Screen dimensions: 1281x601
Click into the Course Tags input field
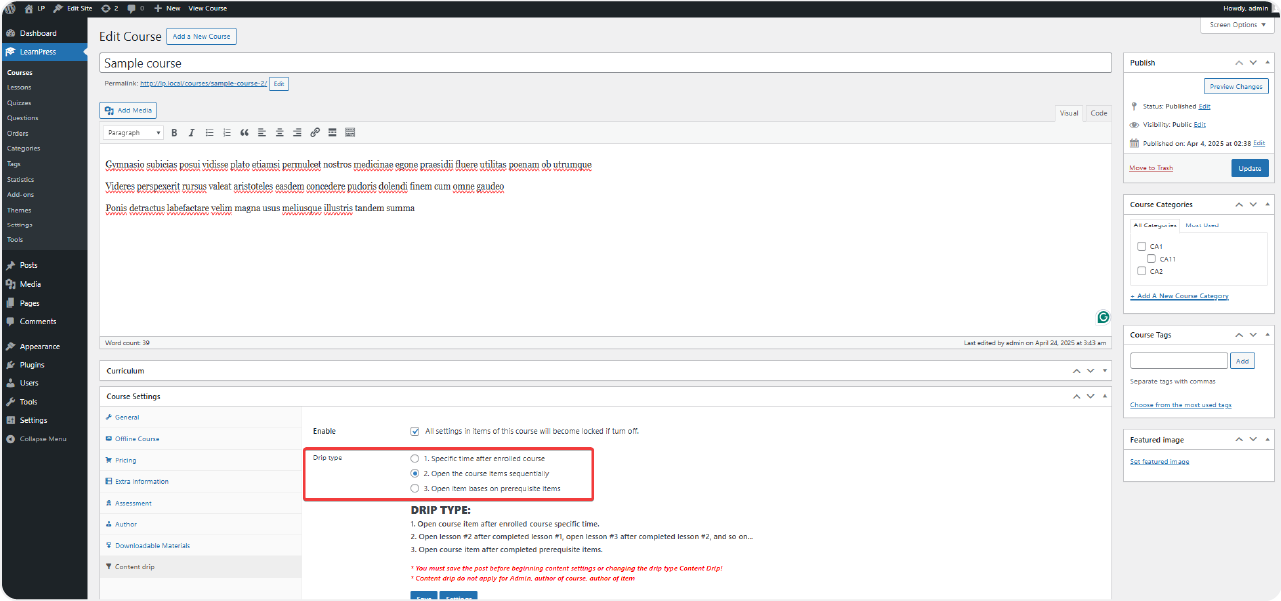tap(1178, 361)
